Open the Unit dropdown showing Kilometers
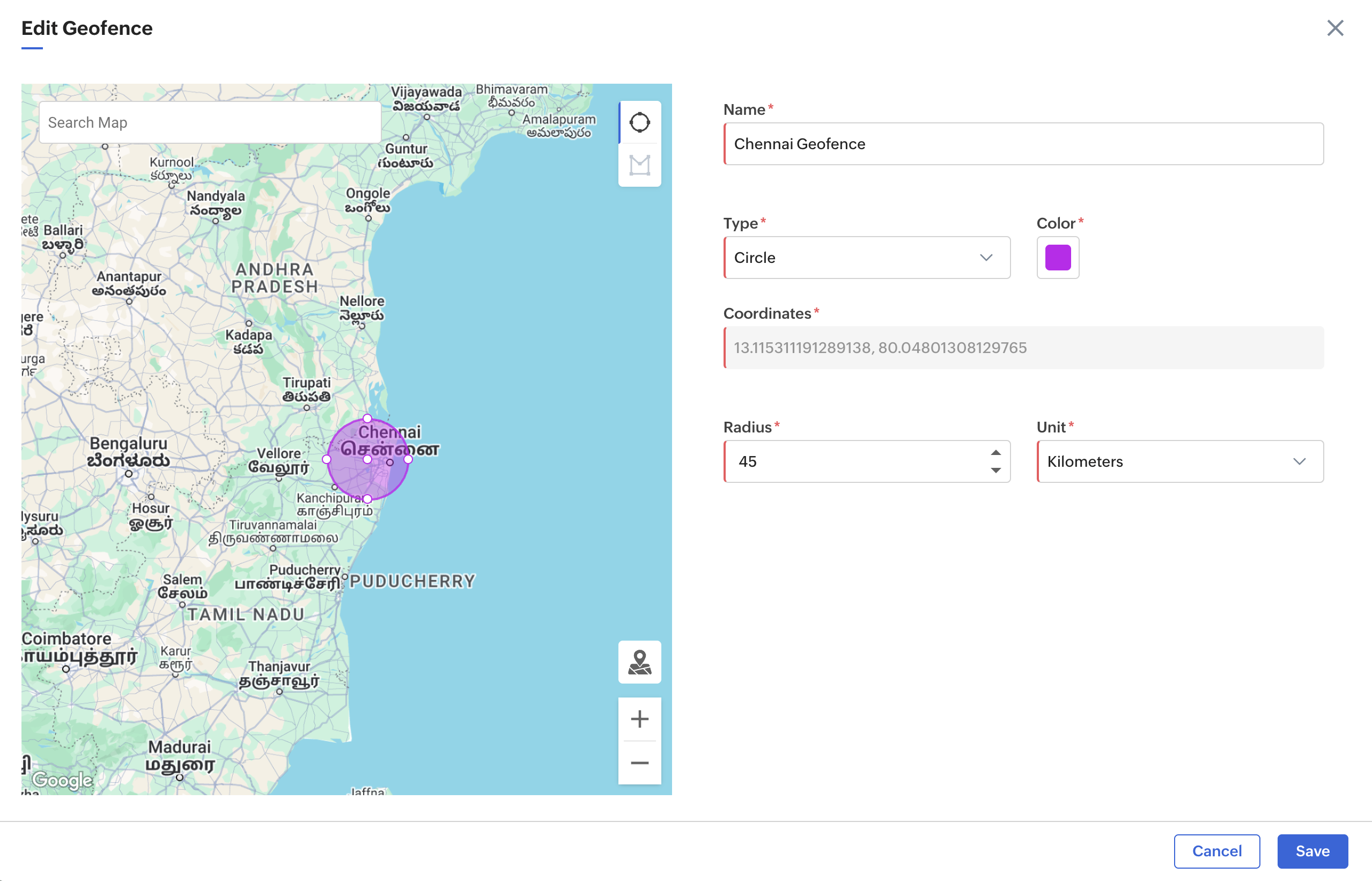 pos(1179,461)
